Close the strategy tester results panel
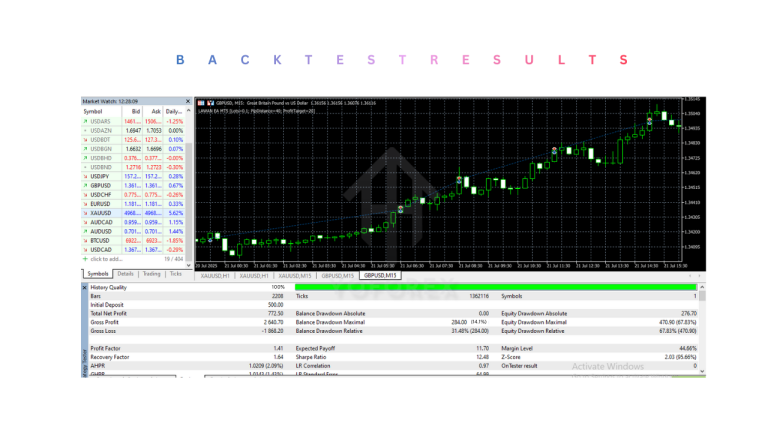The image size is (768, 432). (x=83, y=287)
